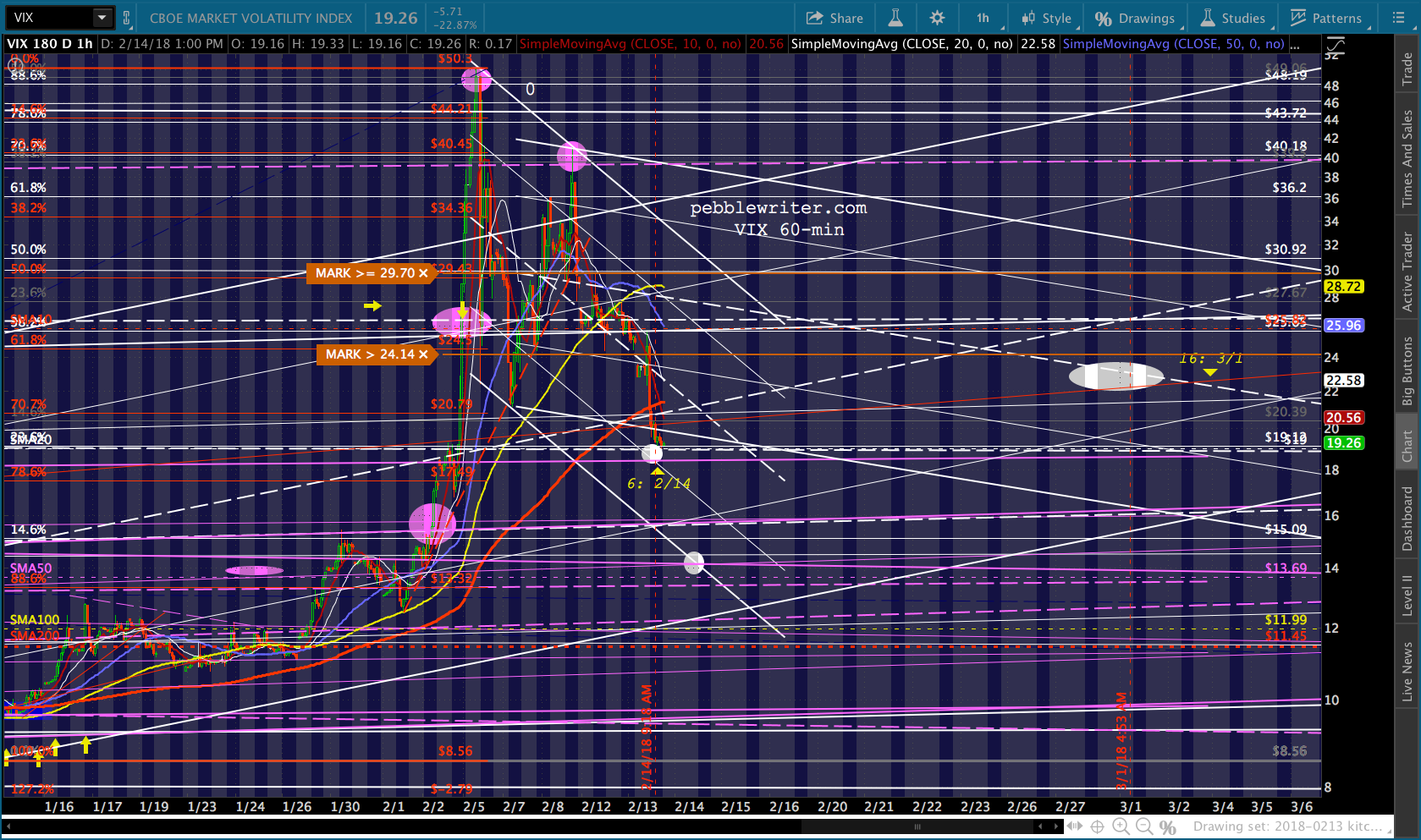1421x840 pixels.
Task: Open the Patterns menu
Action: point(1326,18)
